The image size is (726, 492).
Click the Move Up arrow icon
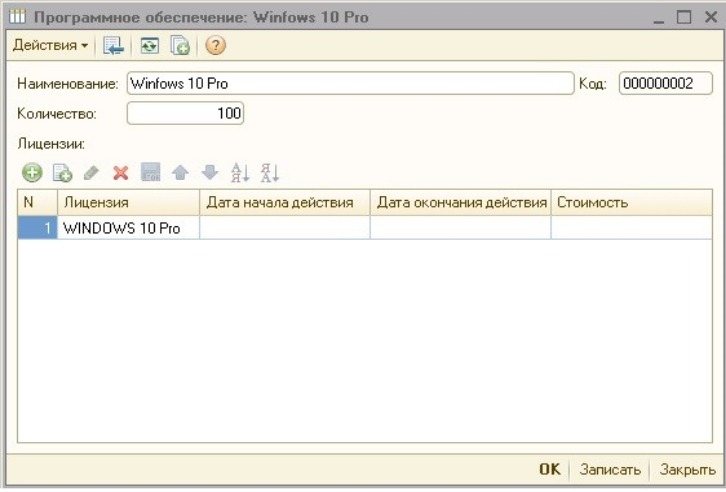180,173
